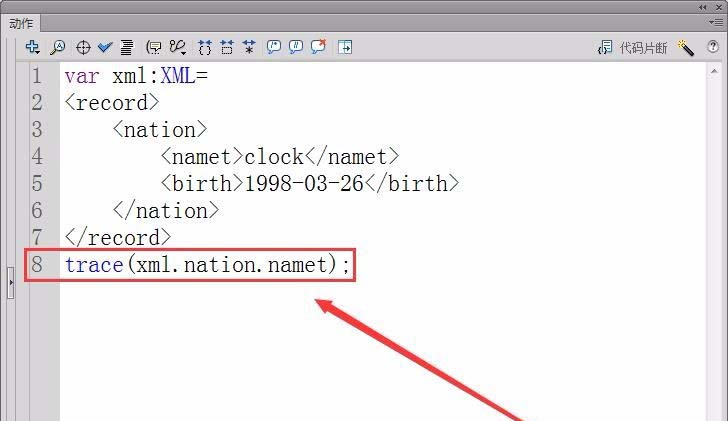Click '<record>' opening tag on line 2

point(112,103)
